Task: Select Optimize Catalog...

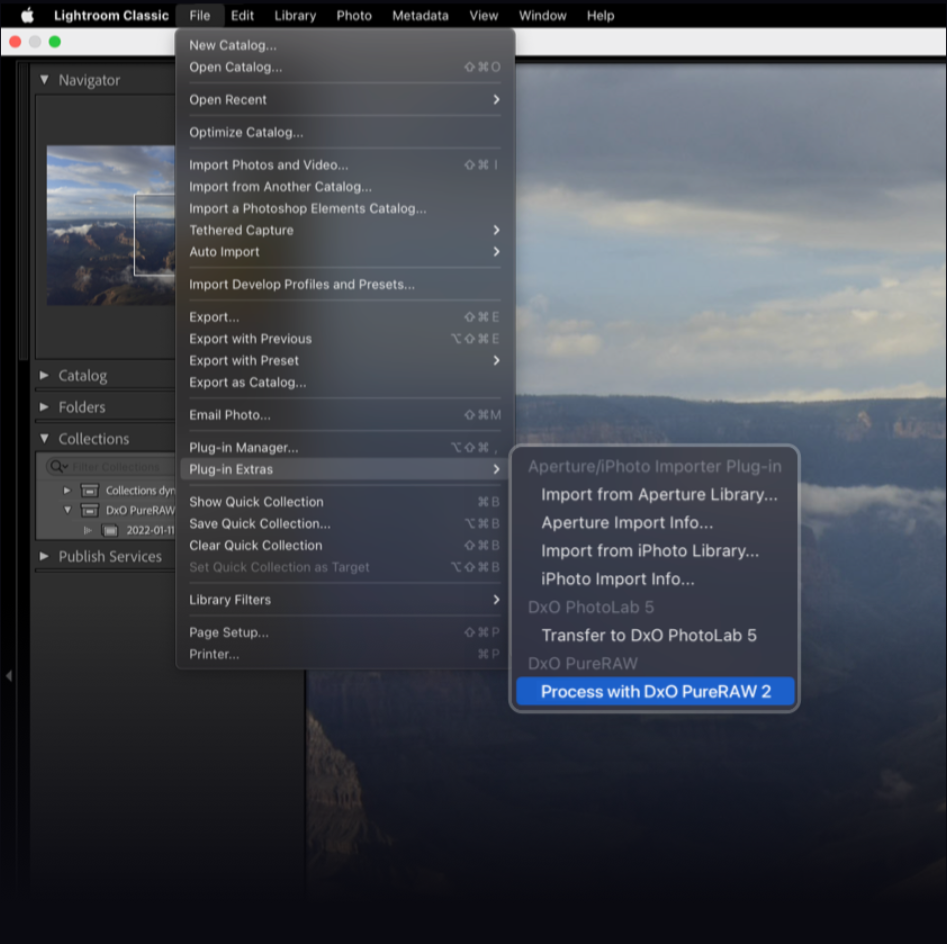Action: (x=345, y=132)
